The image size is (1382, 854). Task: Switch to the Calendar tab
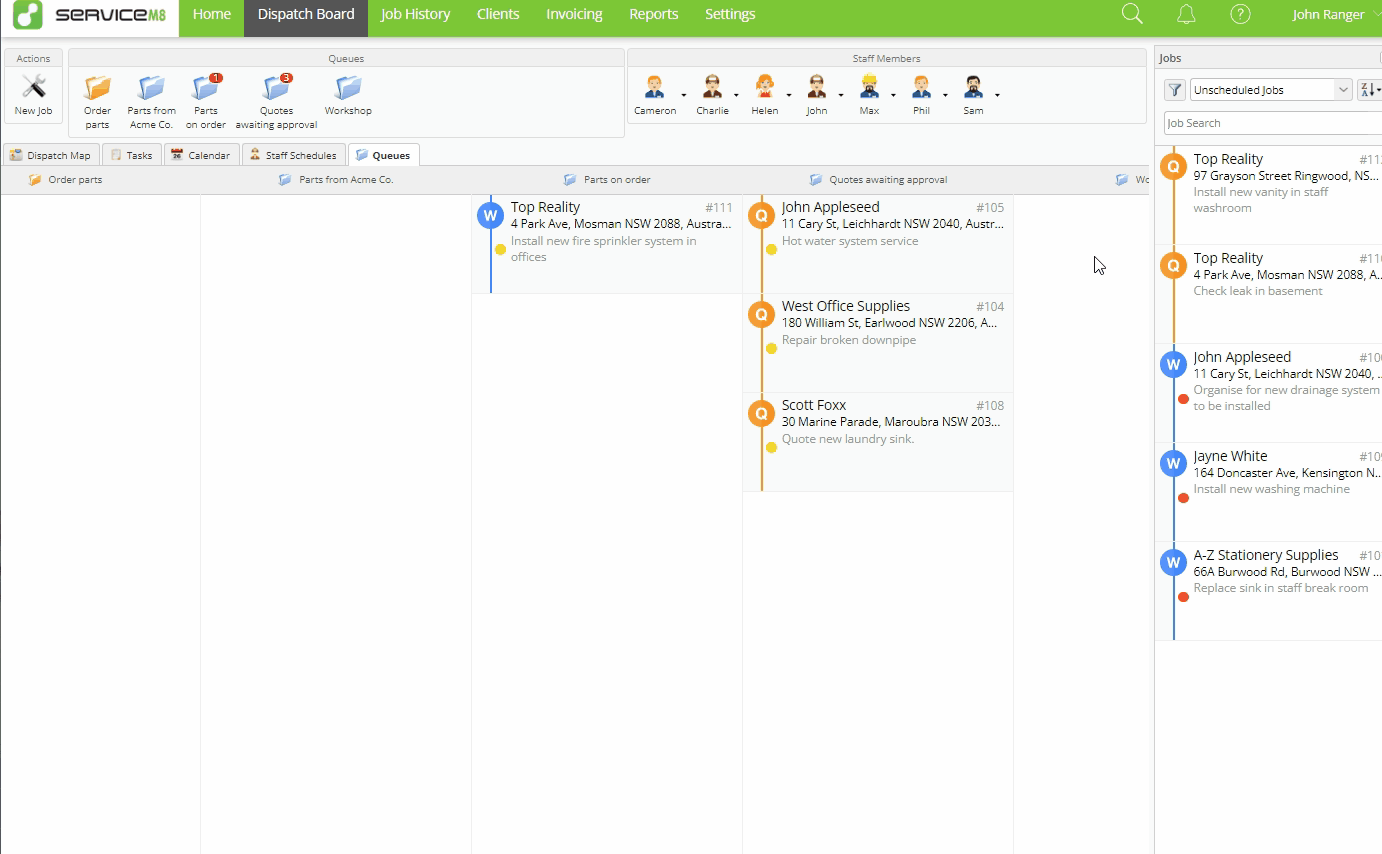click(x=201, y=155)
